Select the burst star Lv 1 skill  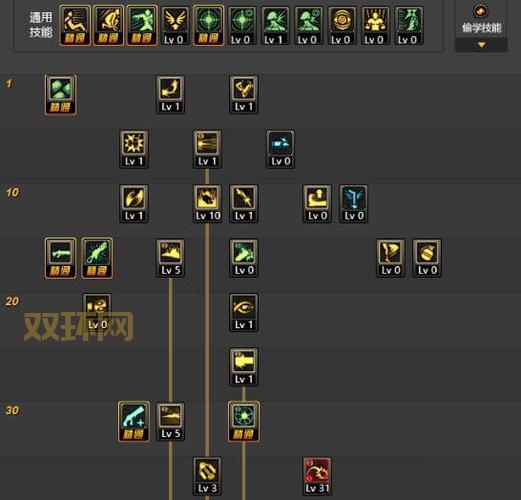pyautogui.click(x=134, y=149)
